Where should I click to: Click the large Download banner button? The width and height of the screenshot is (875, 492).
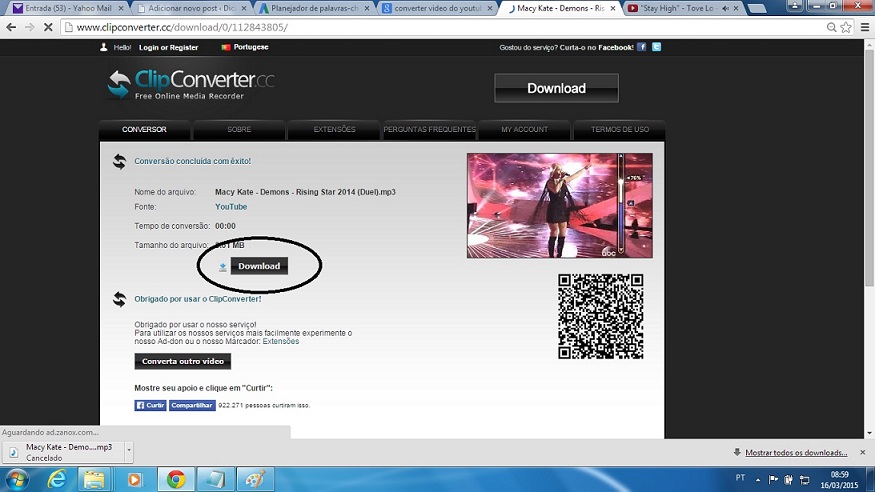[x=556, y=88]
